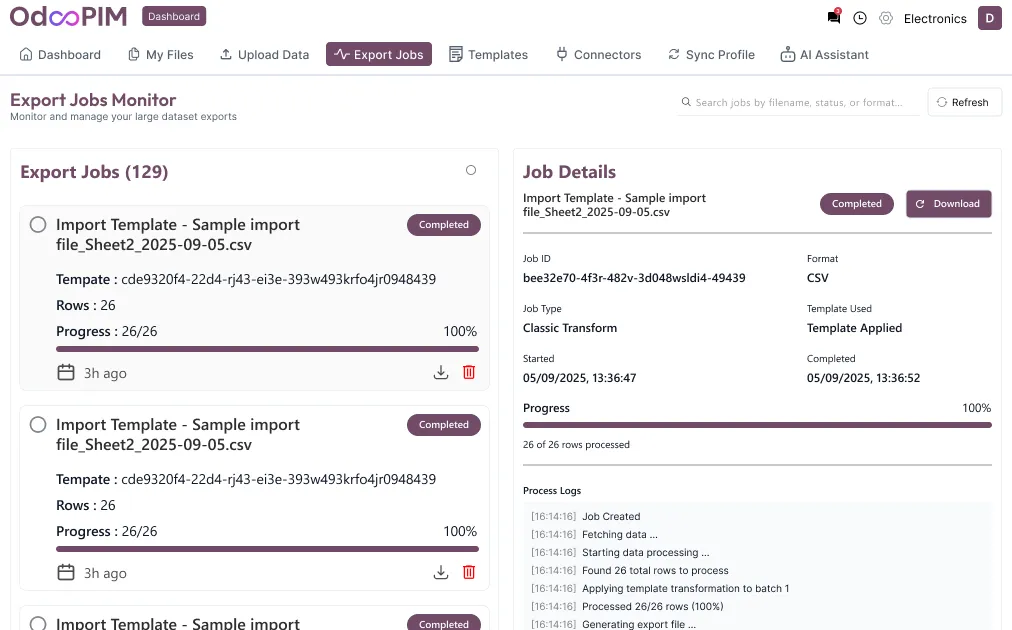Open the settings gear icon
This screenshot has width=1012, height=630.
(886, 18)
